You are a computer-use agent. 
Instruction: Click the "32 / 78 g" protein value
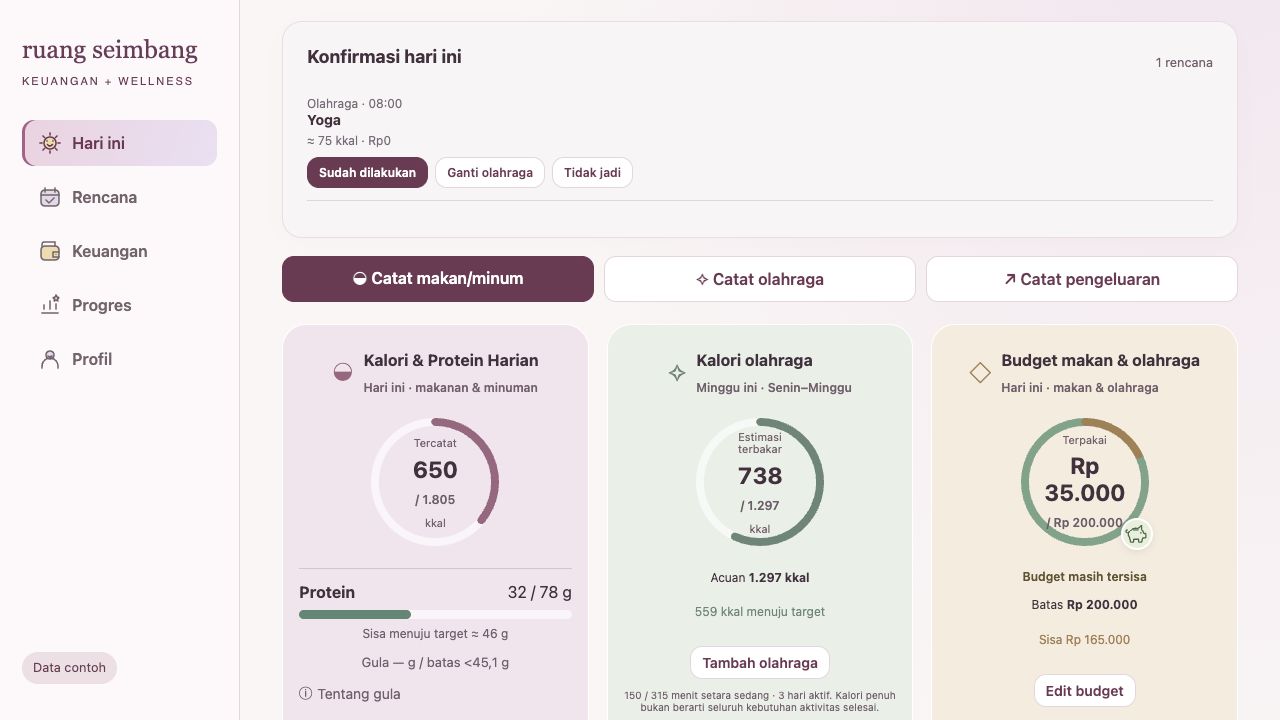click(x=540, y=593)
